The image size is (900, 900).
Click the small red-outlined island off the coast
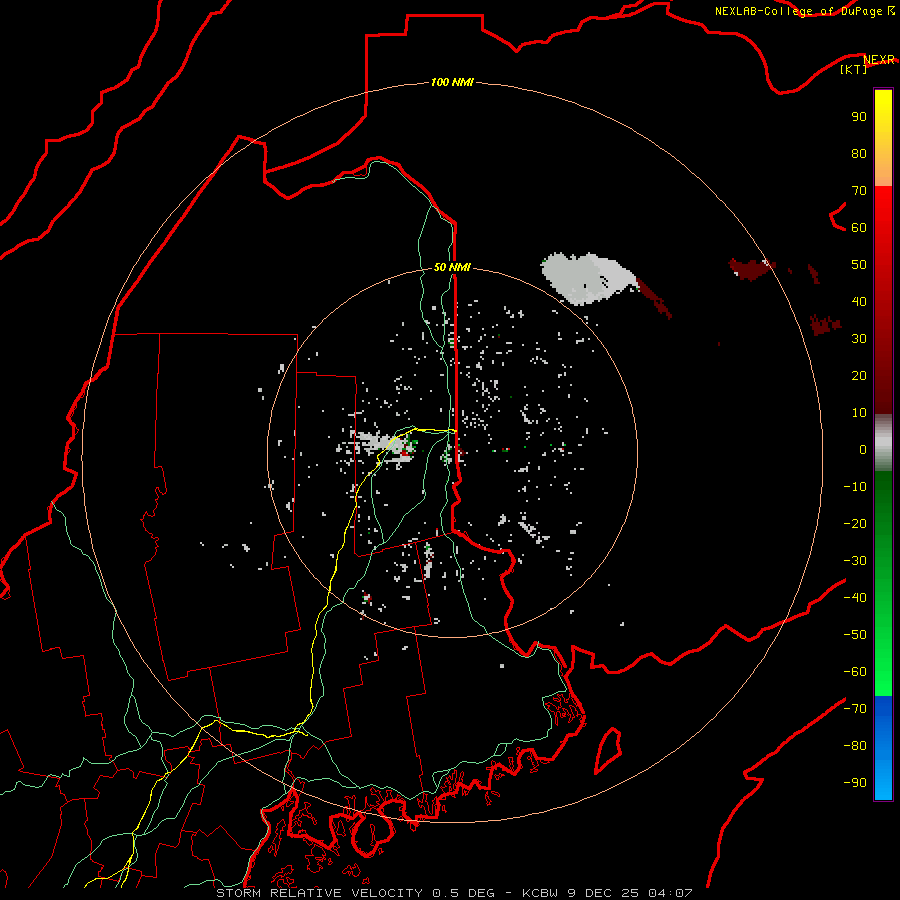[x=608, y=750]
